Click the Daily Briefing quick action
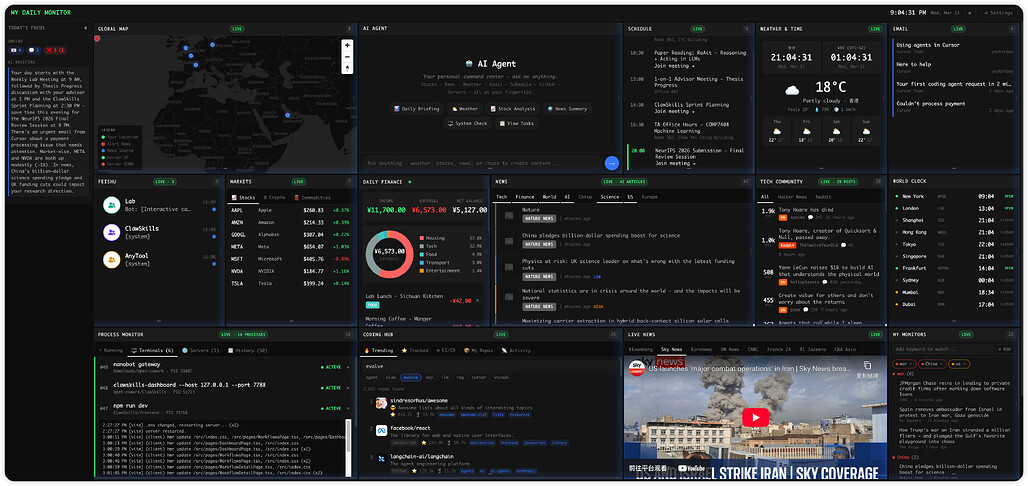 416,108
